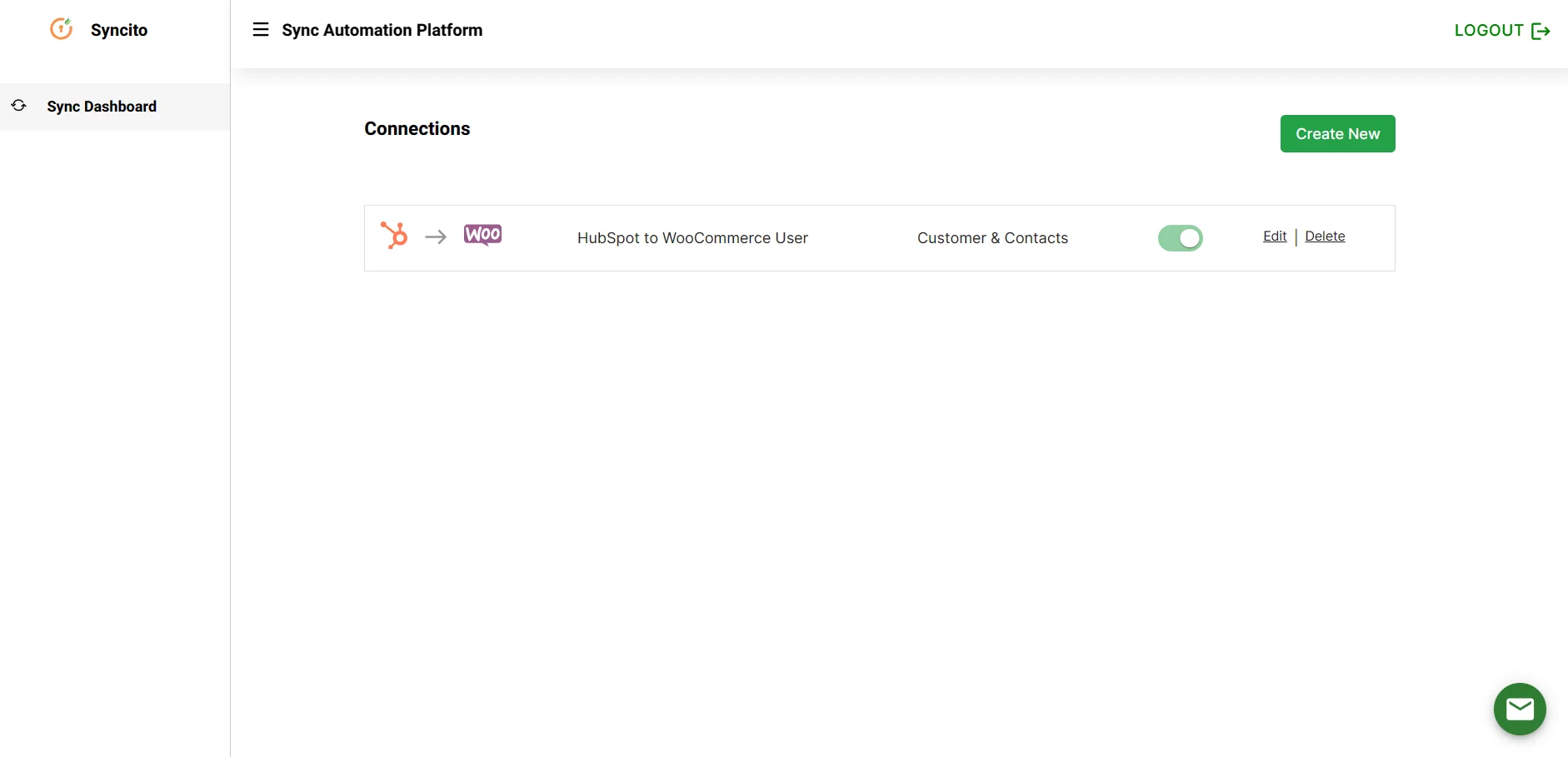Delete the HubSpot to WooCommerce connection

[x=1325, y=236]
